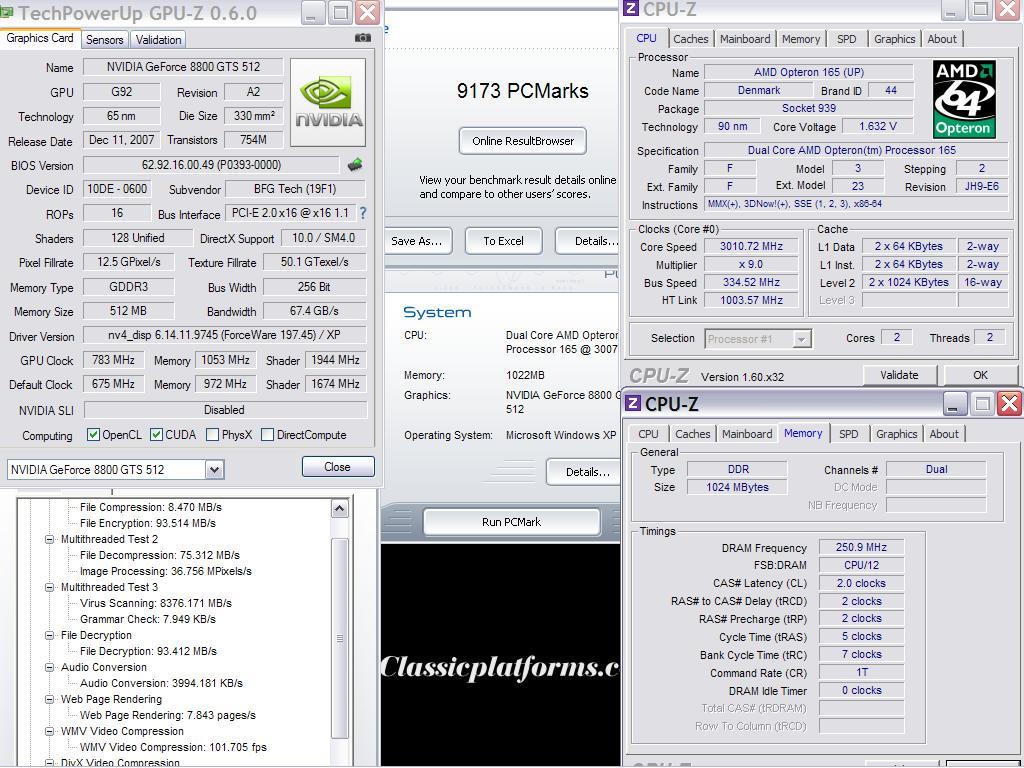Collapse the Multithreaded Test 2 node
Viewport: 1024px width, 768px height.
(50, 539)
